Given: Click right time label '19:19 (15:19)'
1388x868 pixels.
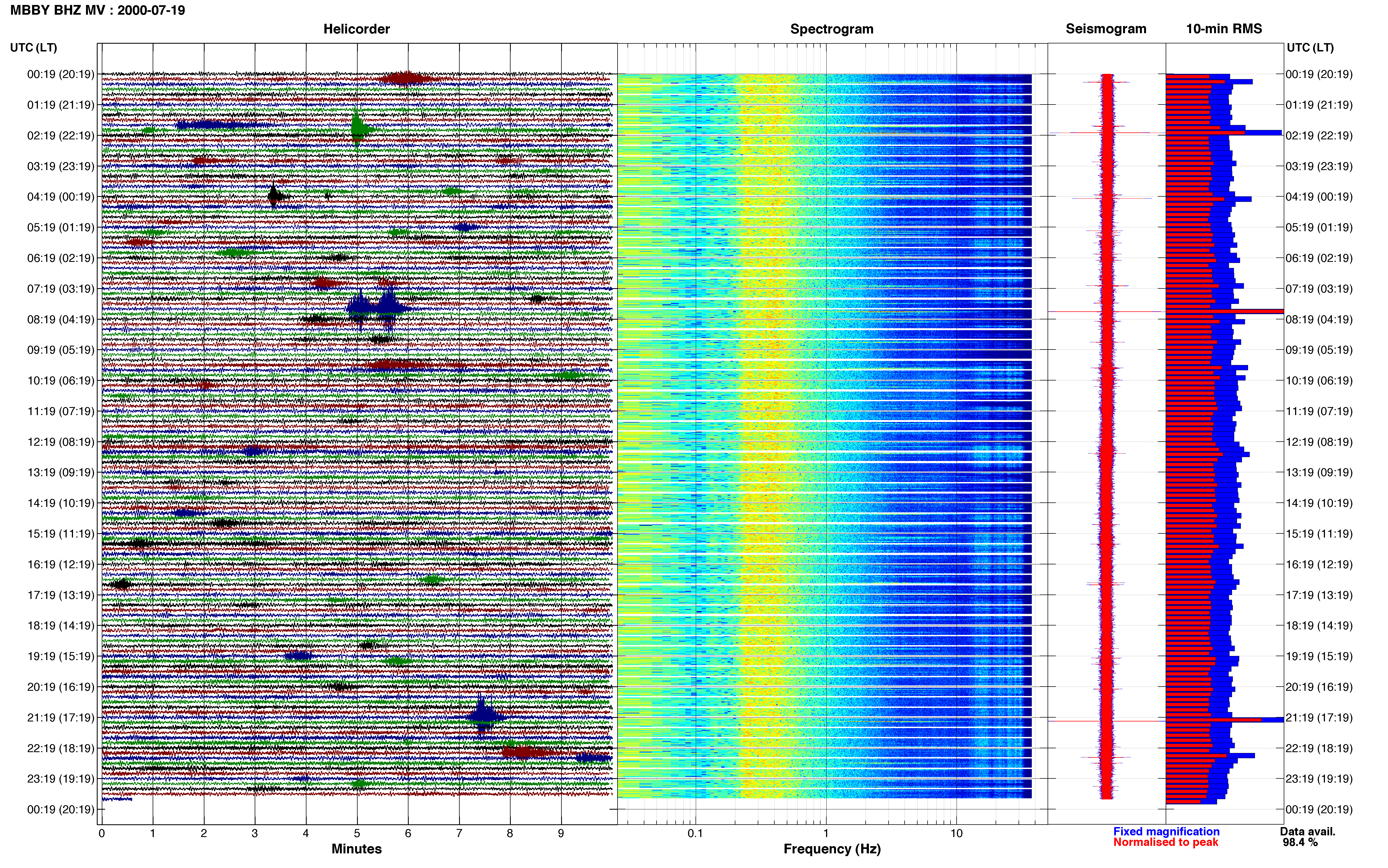Looking at the screenshot, I should [1319, 656].
